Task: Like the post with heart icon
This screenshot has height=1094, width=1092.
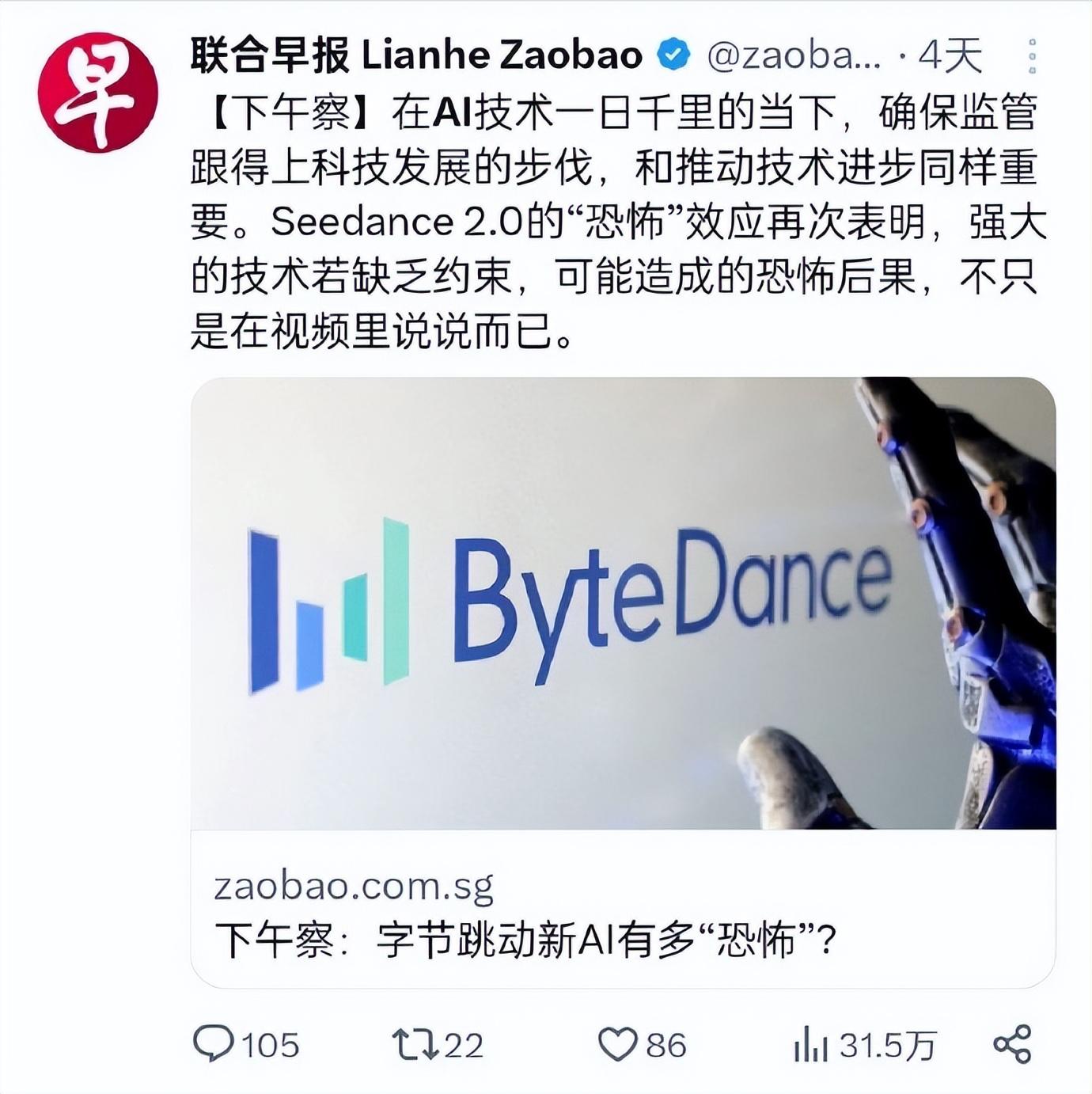Action: [617, 1044]
